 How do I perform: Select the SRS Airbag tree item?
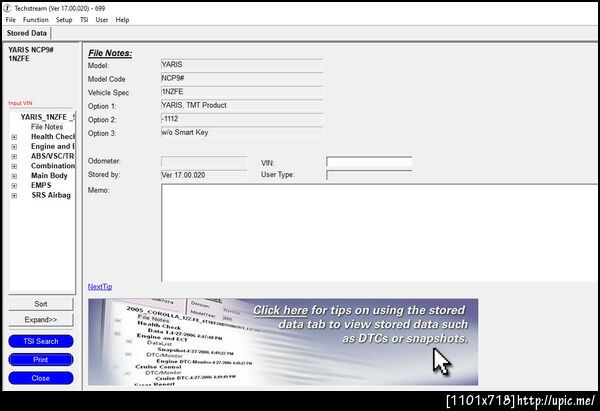click(51, 195)
